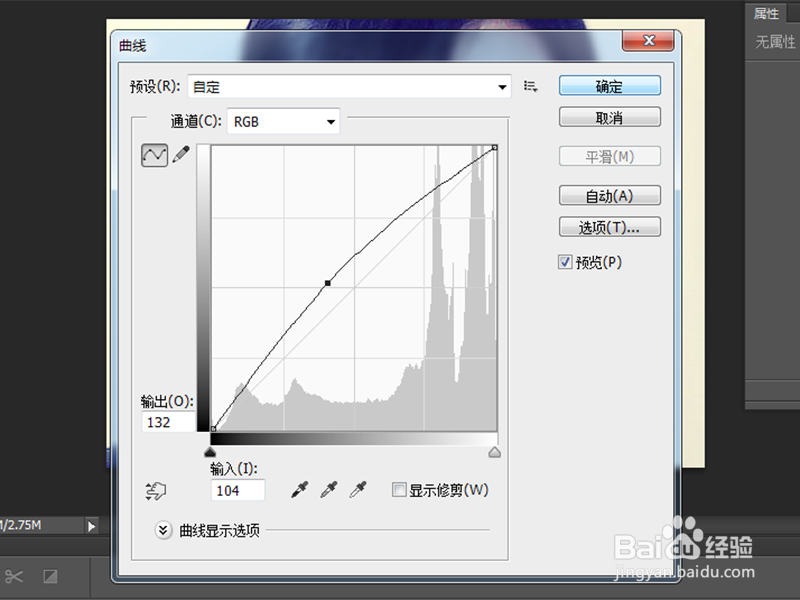Click the transition square icon in timeline bar
The image size is (800, 600).
click(x=50, y=577)
